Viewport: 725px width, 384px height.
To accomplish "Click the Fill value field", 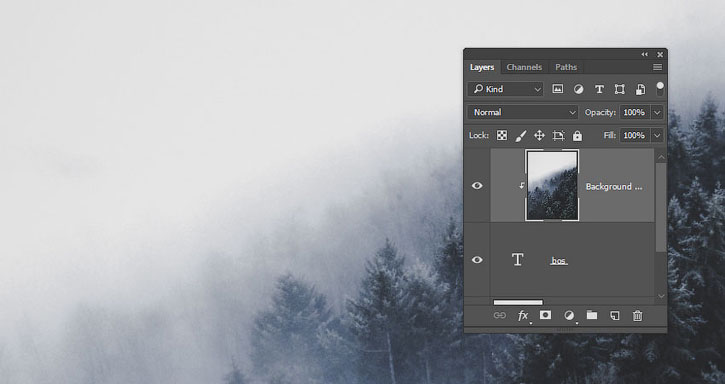I will 634,135.
